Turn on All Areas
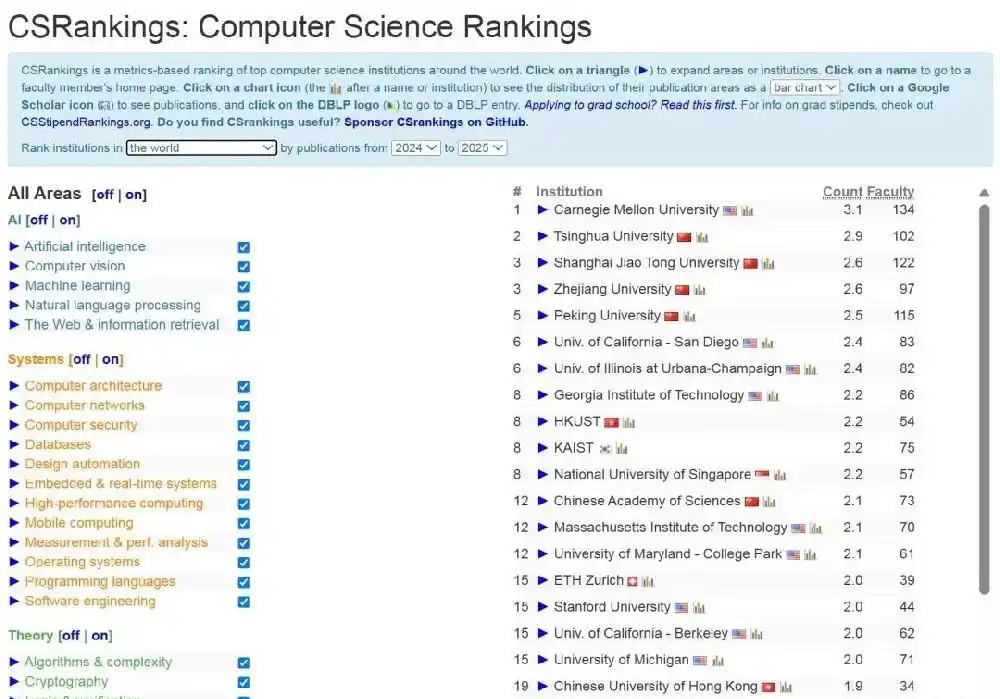This screenshot has width=1000, height=699. [x=133, y=195]
